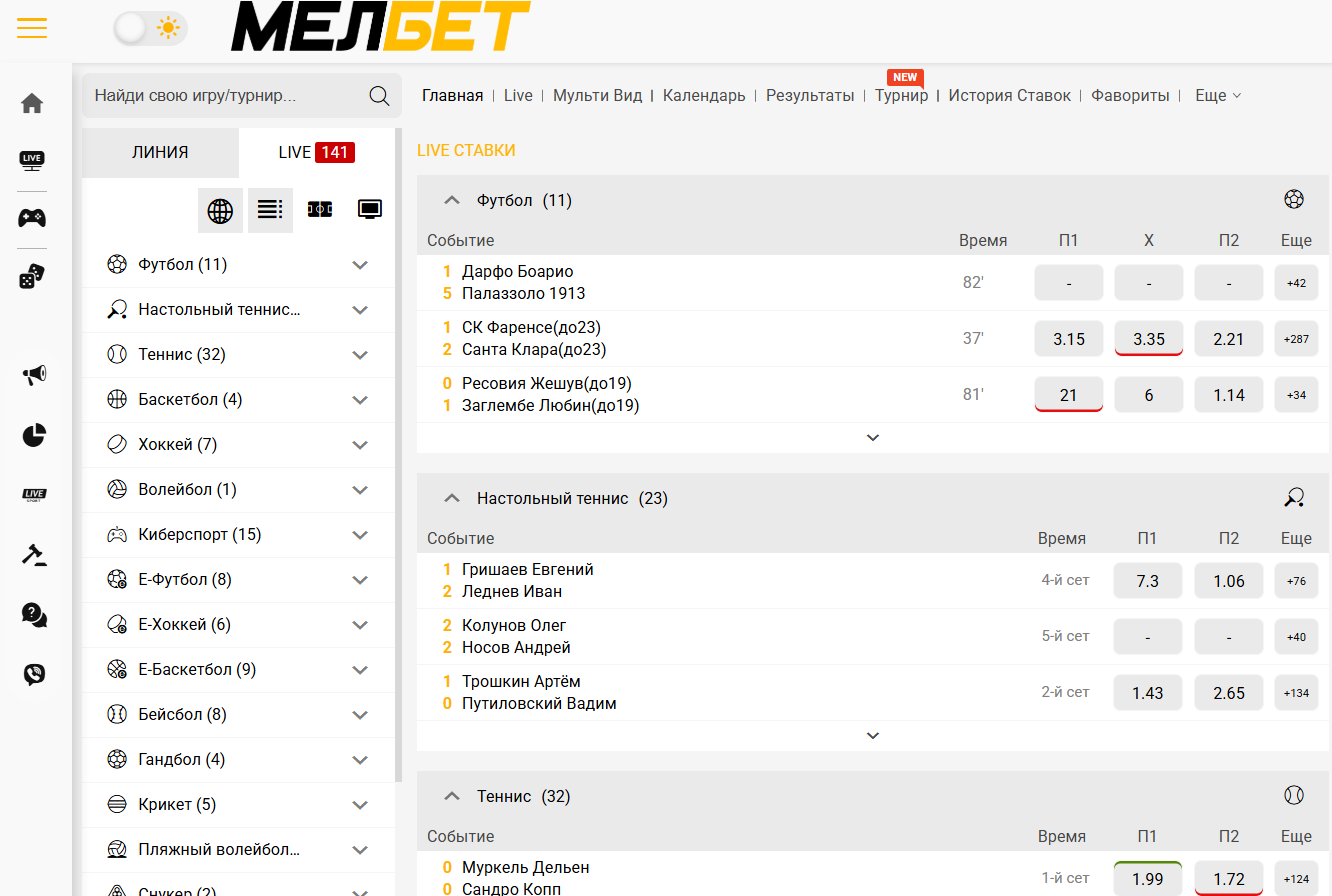The width and height of the screenshot is (1332, 896).
Task: Bet on draw odds 3.35
Action: click(x=1149, y=339)
